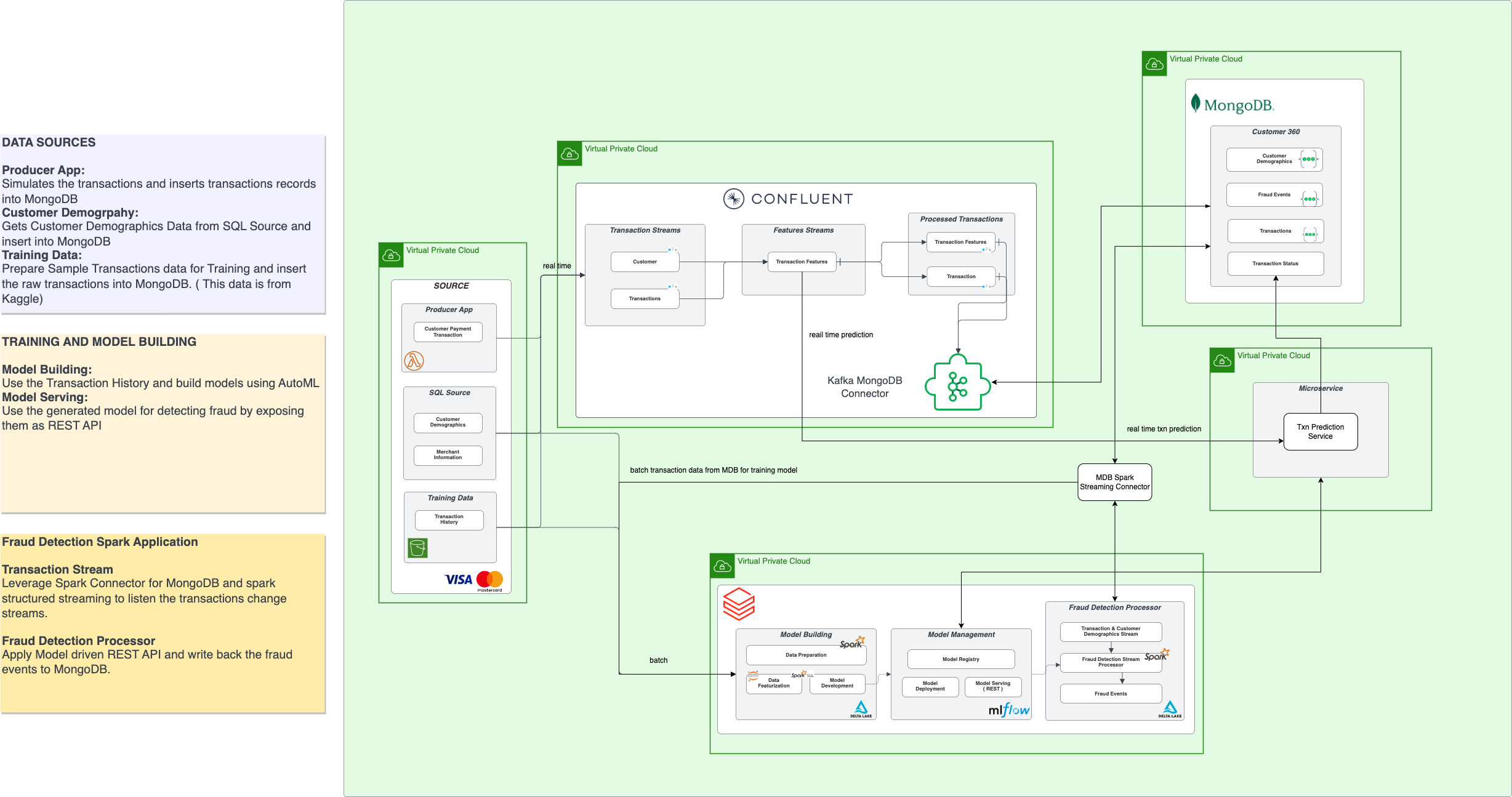Click cloud lock icon of Confluent VPC
Image resolution: width=1512 pixels, height=797 pixels.
tap(569, 154)
